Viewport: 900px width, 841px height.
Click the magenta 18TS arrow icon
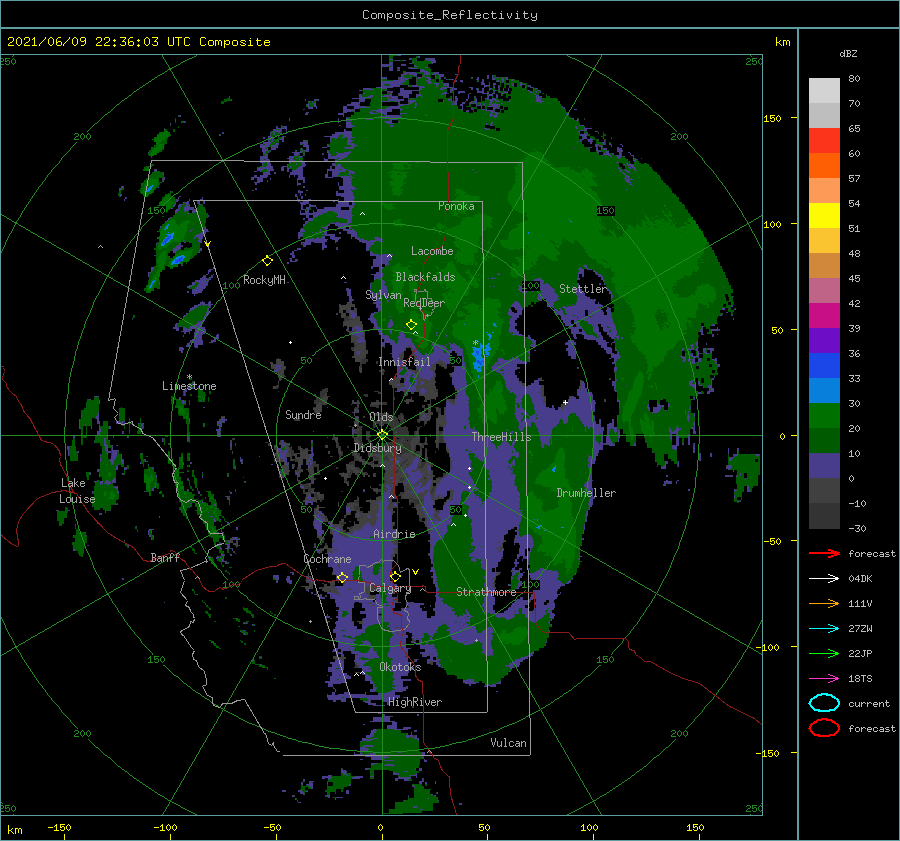824,679
